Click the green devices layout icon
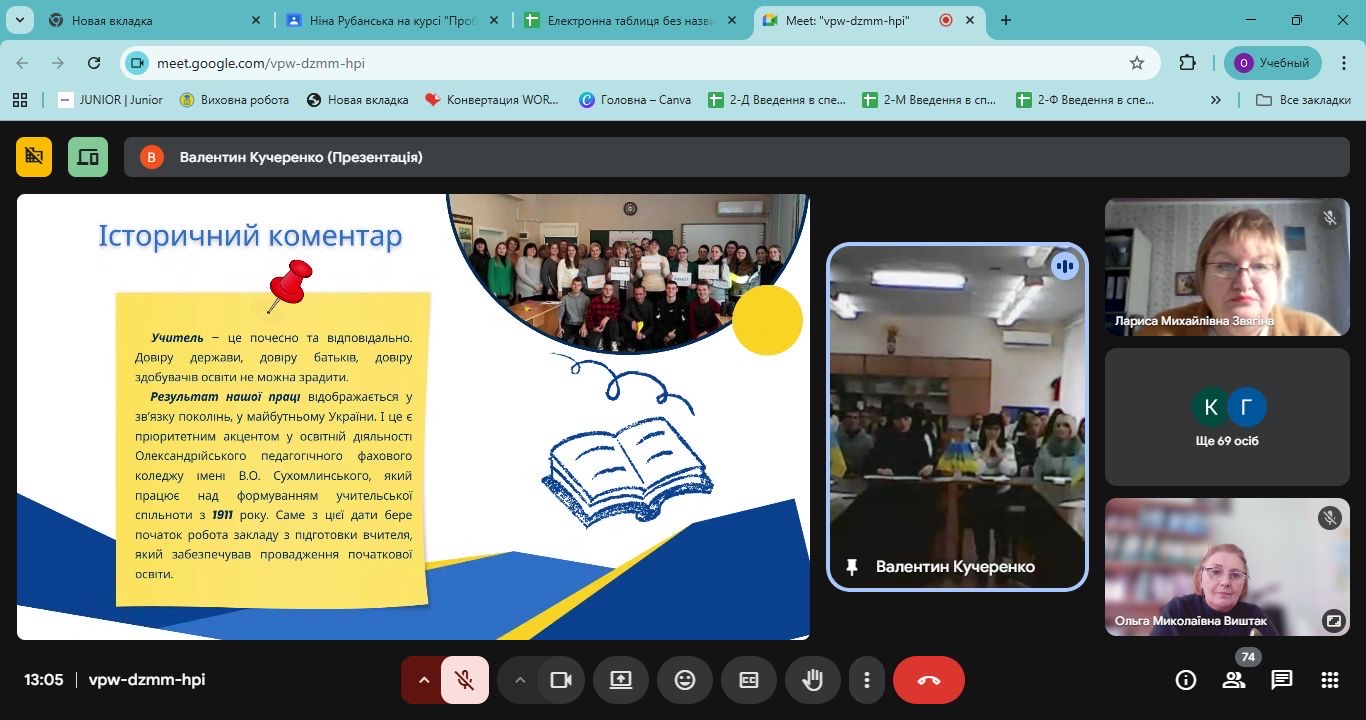The width and height of the screenshot is (1366, 720). [88, 157]
